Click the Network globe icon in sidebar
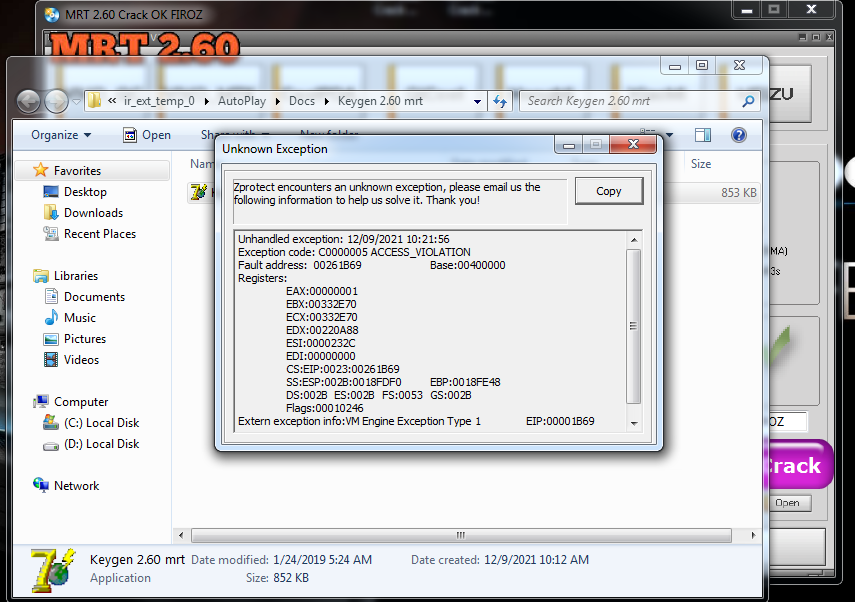855x602 pixels. click(x=41, y=485)
